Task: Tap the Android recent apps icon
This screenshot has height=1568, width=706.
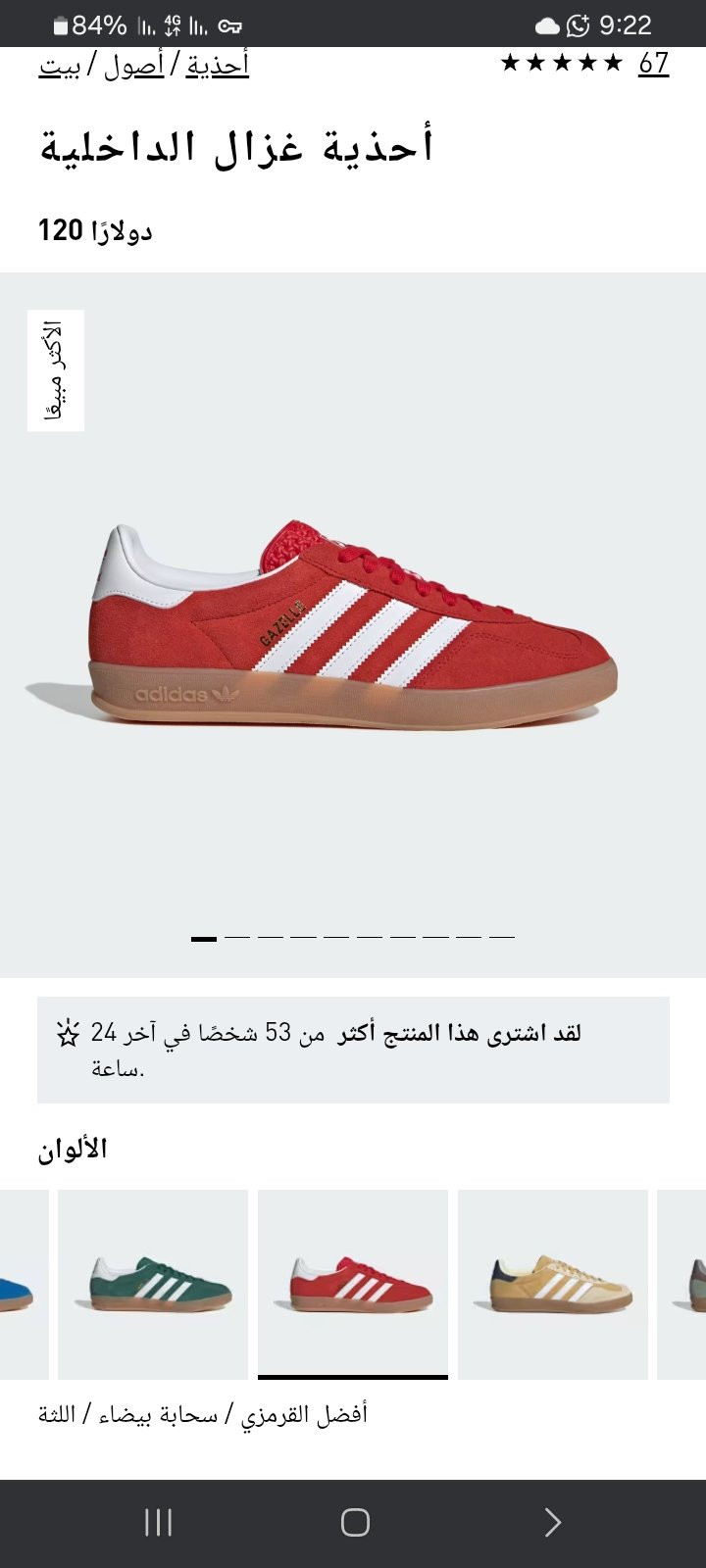Action: click(158, 1522)
